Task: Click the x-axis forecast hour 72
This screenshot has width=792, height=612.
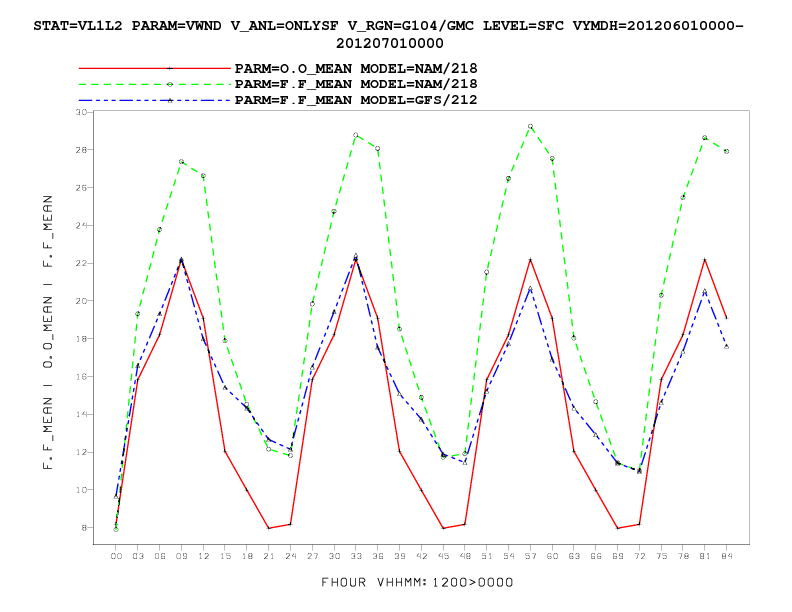Action: coord(639,556)
